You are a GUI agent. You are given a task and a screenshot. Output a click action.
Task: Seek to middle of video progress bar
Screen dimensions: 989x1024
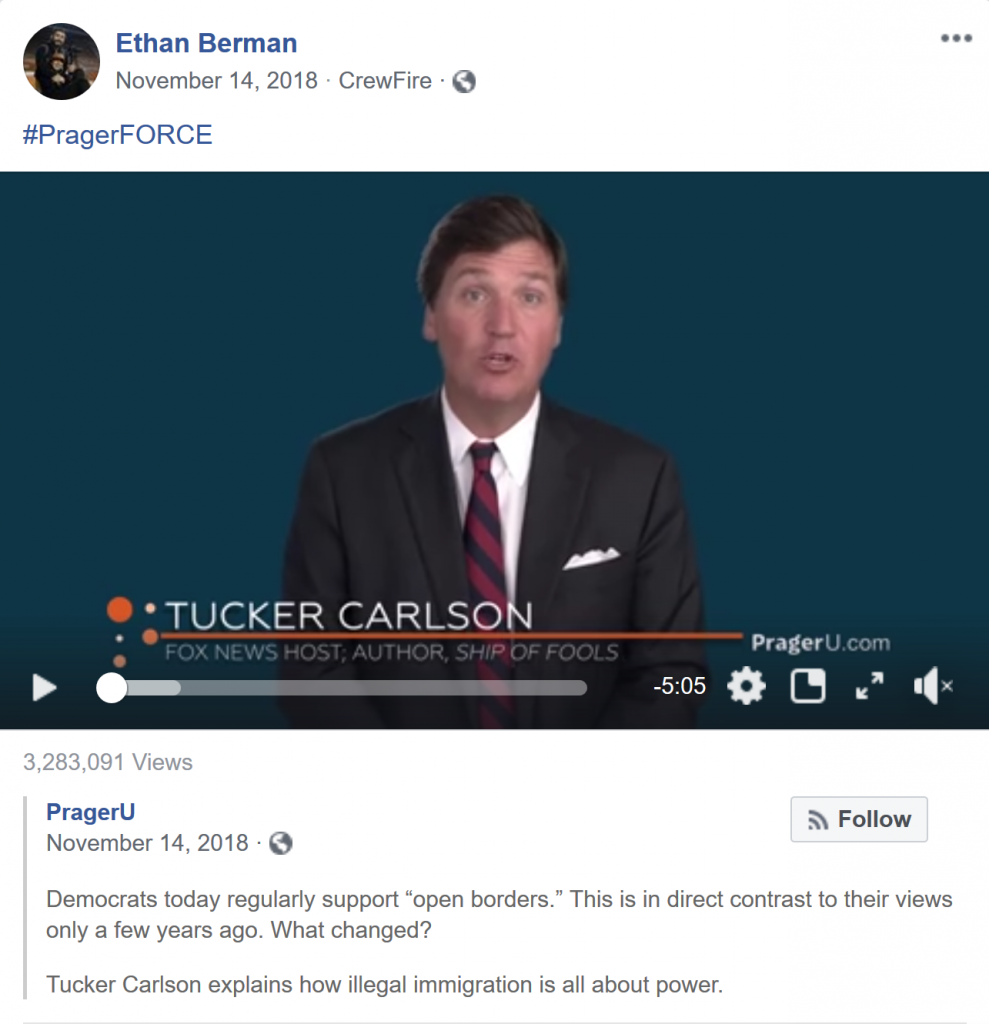(x=349, y=688)
